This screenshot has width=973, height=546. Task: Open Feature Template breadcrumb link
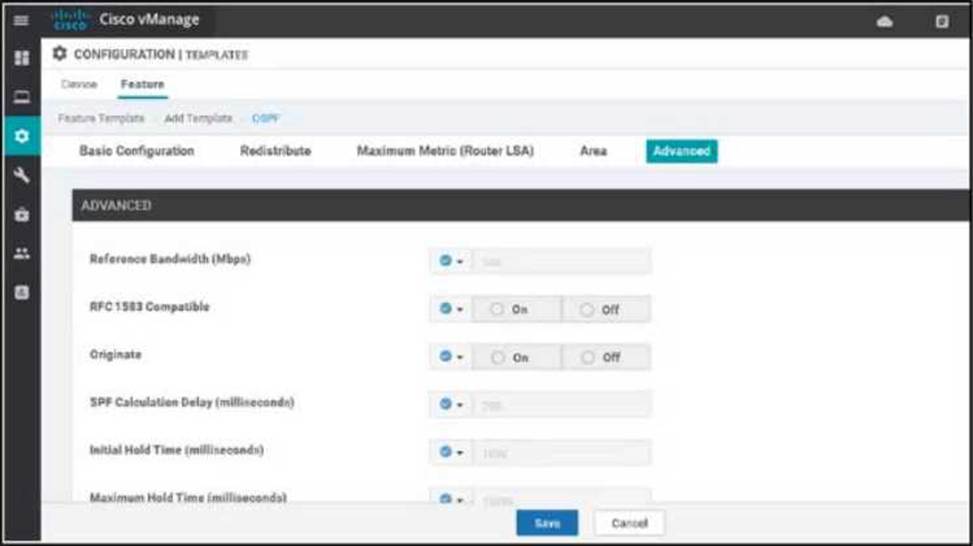[101, 118]
